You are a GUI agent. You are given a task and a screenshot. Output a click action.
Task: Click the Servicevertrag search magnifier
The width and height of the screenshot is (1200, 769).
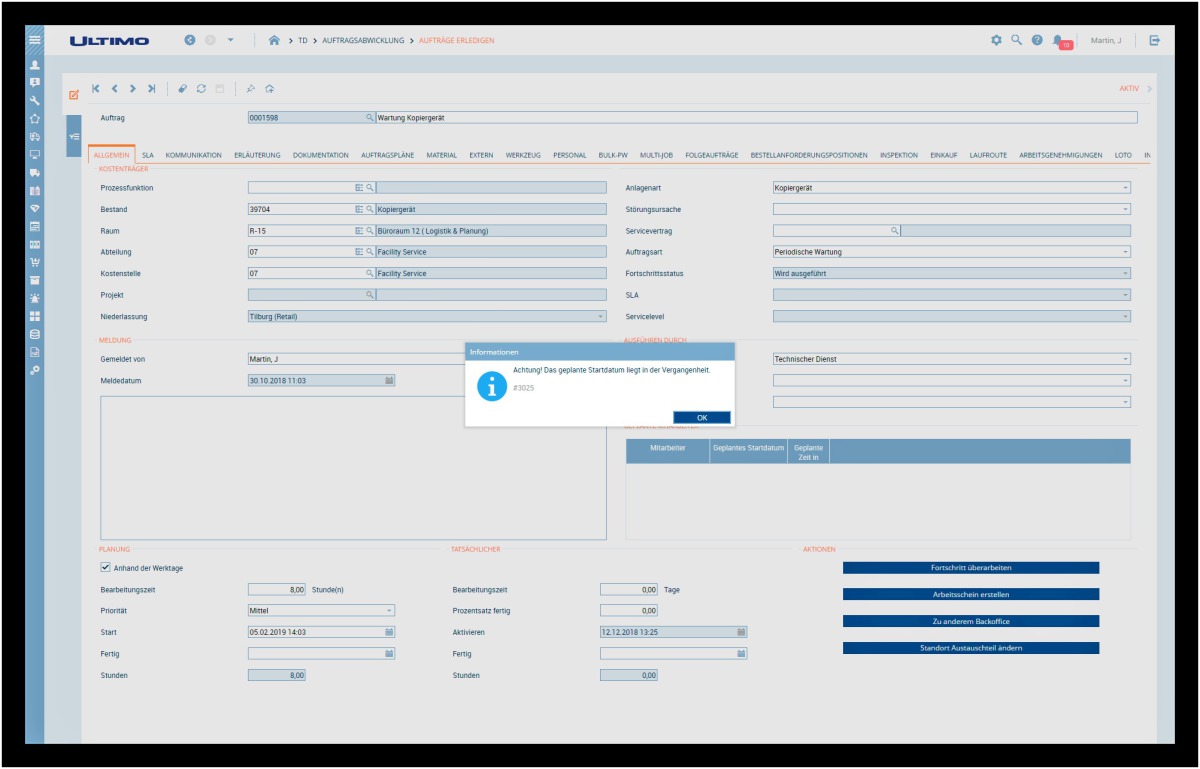point(894,231)
